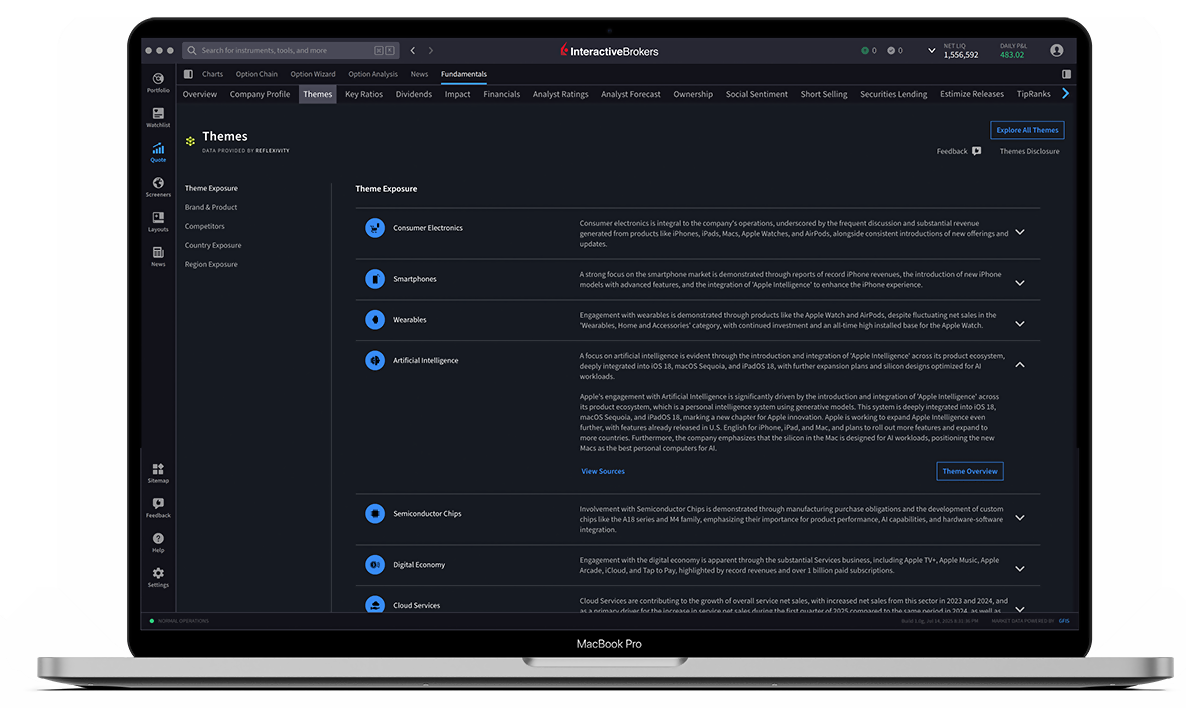This screenshot has width=1200, height=716.
Task: Click the Explore All Themes button
Action: (x=1027, y=130)
